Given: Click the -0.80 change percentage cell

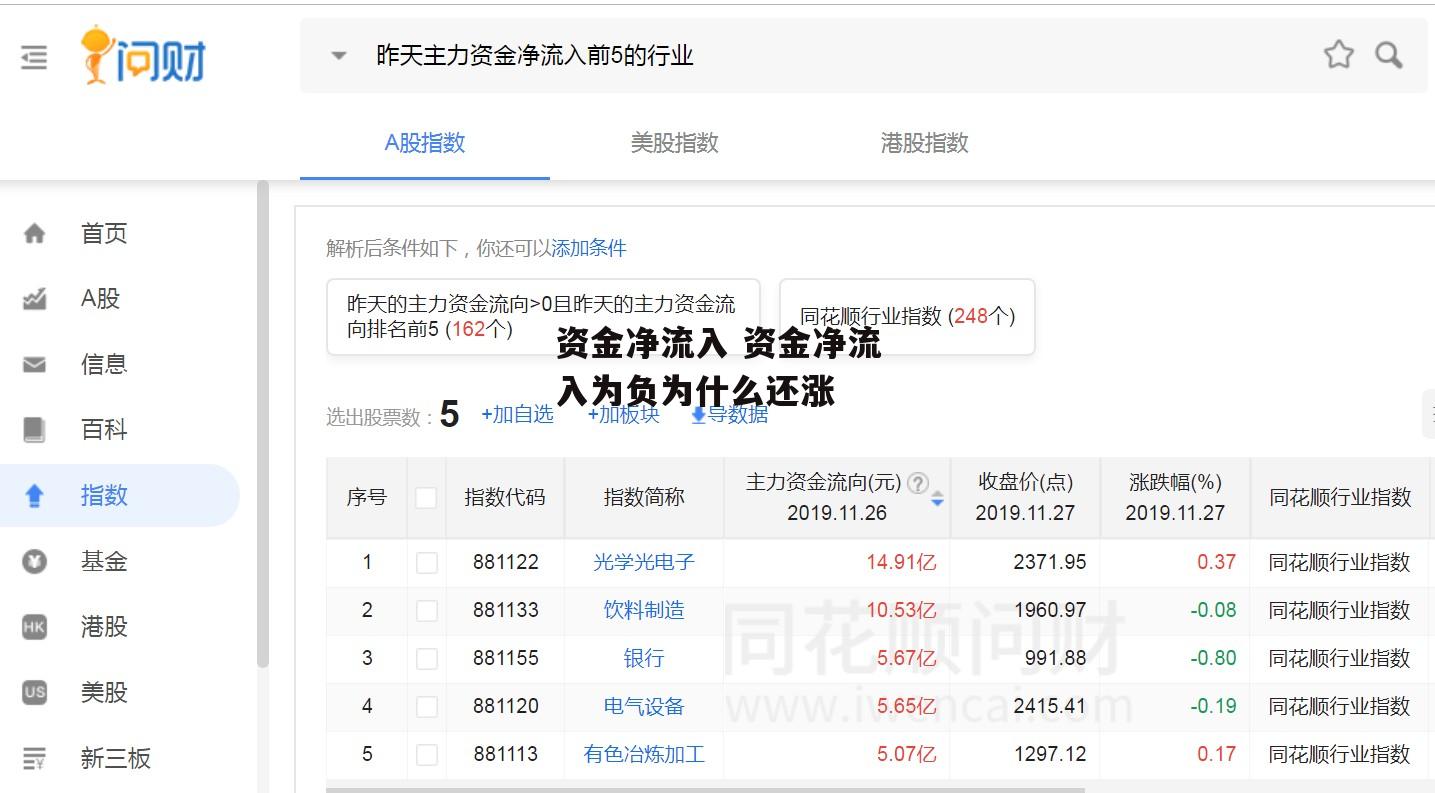Looking at the screenshot, I should (x=1213, y=659).
